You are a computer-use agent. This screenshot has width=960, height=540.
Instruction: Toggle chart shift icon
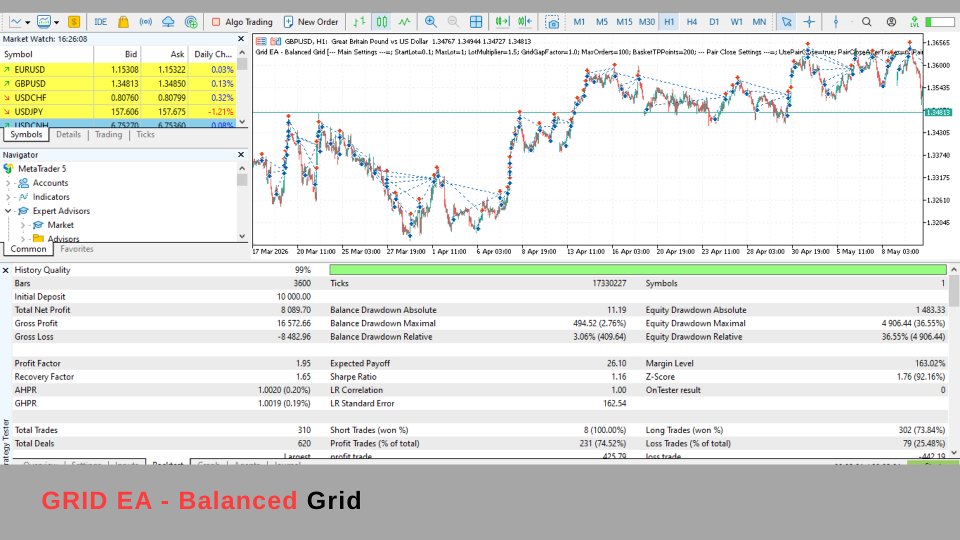click(525, 22)
